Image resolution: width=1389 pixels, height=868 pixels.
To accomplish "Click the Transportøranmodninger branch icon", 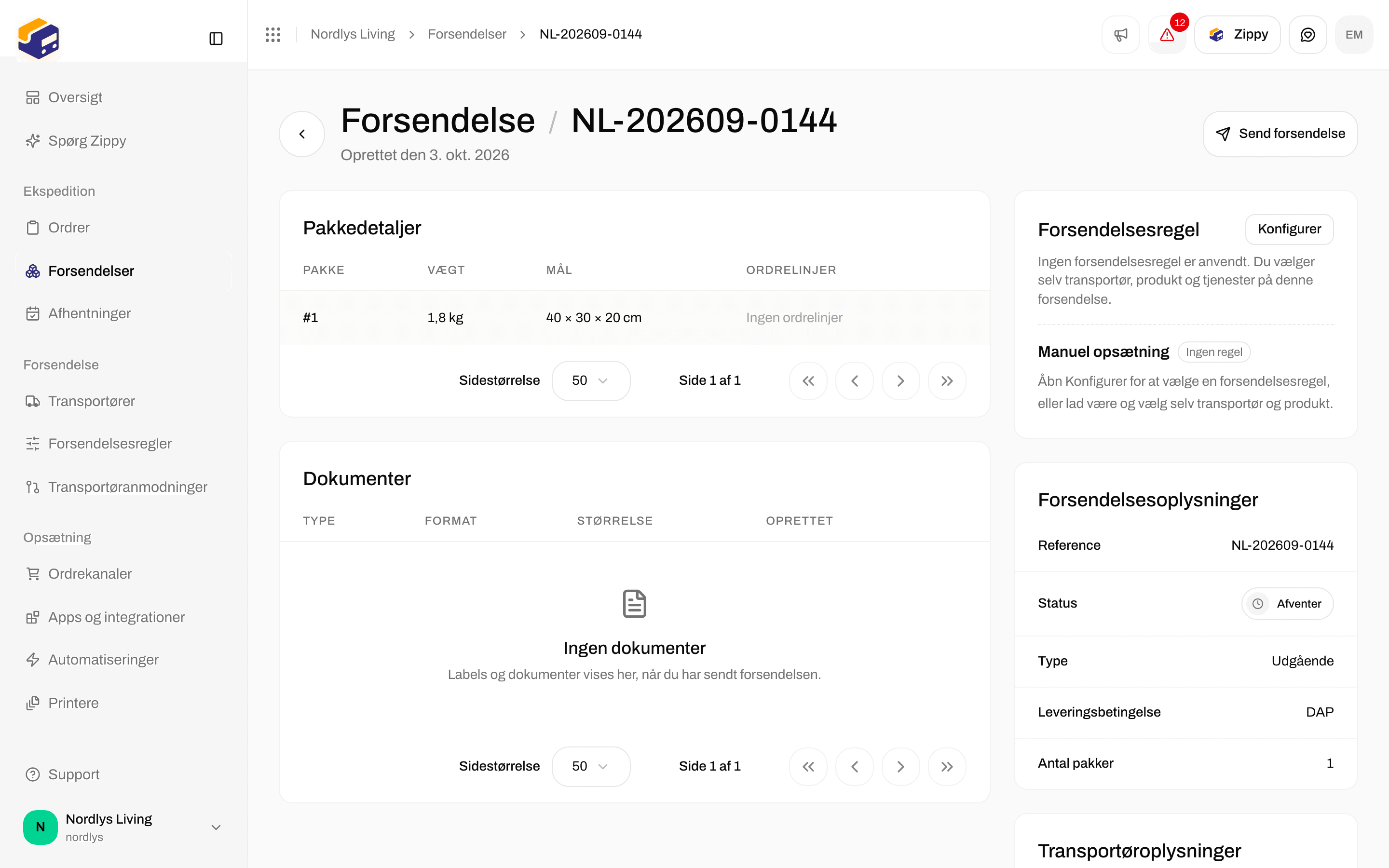I will coord(33,487).
